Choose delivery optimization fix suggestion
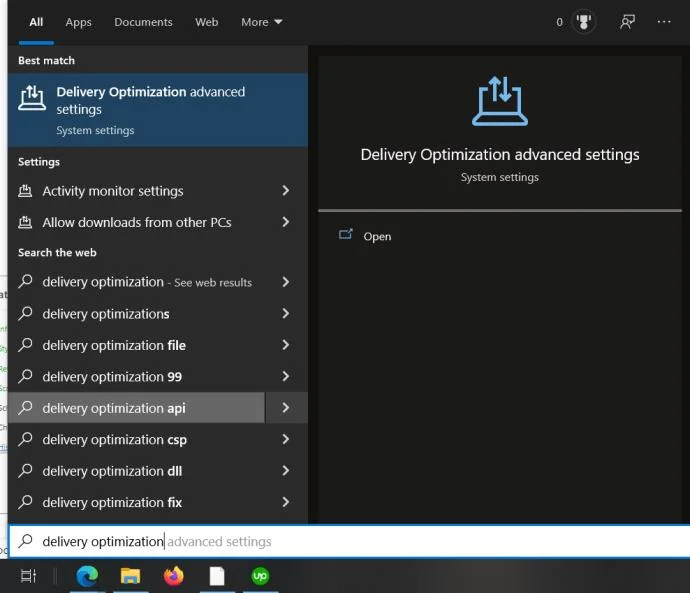This screenshot has width=690, height=593. pyautogui.click(x=136, y=502)
